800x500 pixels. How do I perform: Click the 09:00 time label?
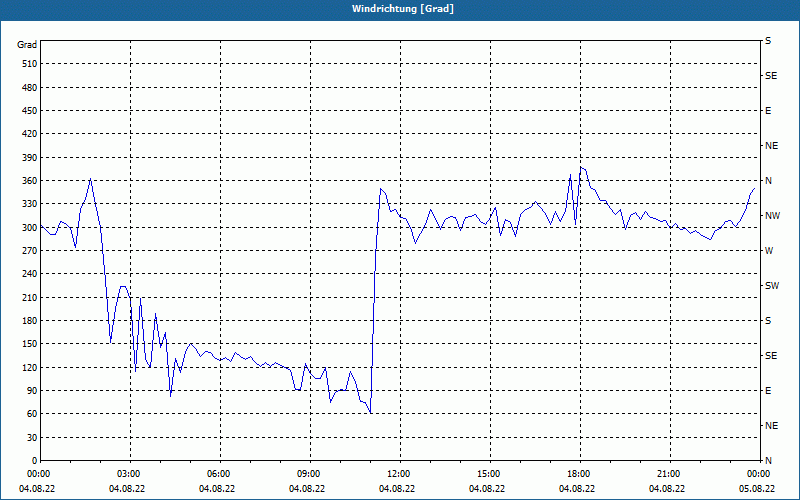pos(307,474)
